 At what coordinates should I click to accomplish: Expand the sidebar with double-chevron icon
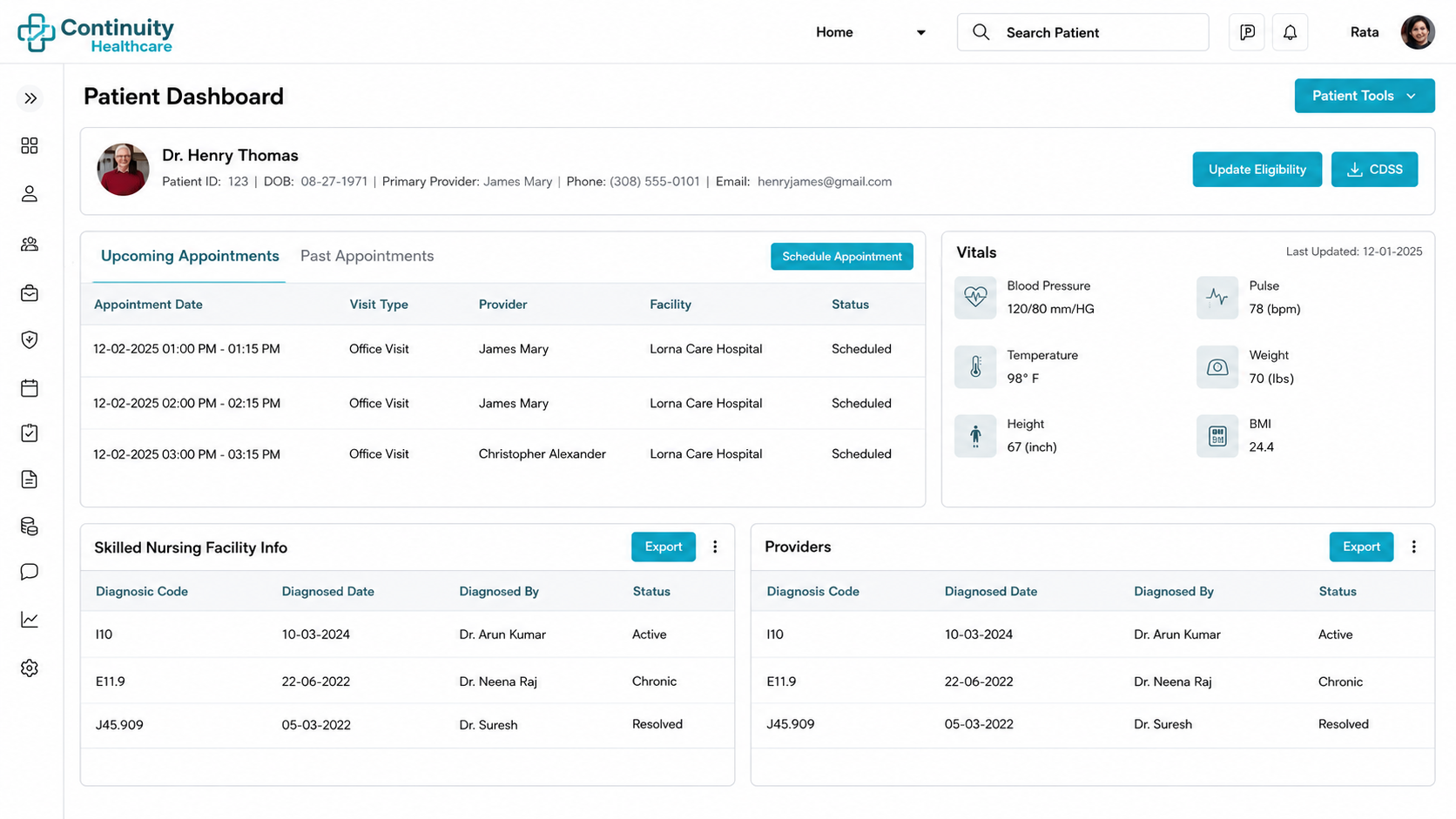pyautogui.click(x=30, y=98)
